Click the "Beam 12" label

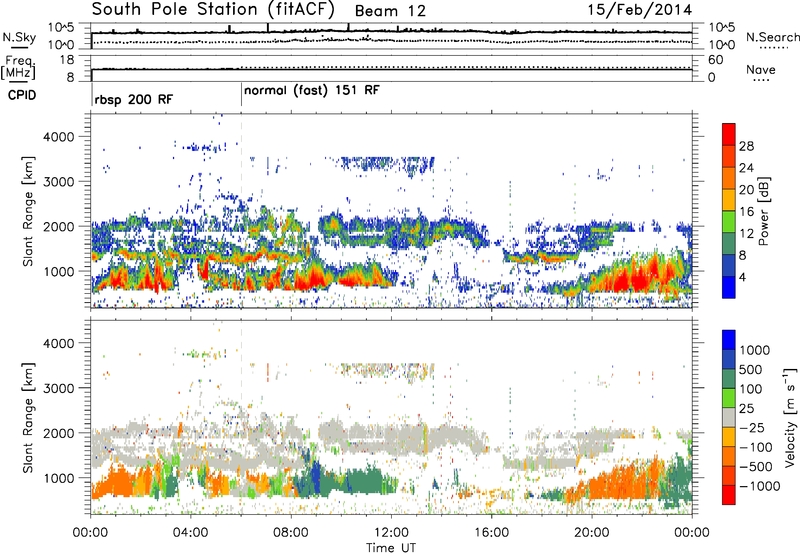(x=390, y=11)
